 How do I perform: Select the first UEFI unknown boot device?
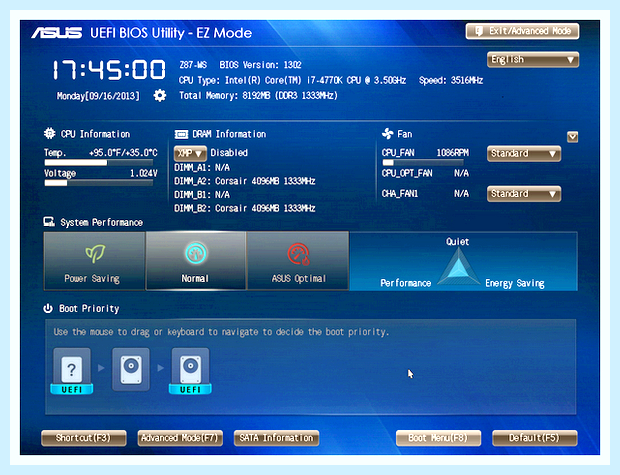(72, 371)
